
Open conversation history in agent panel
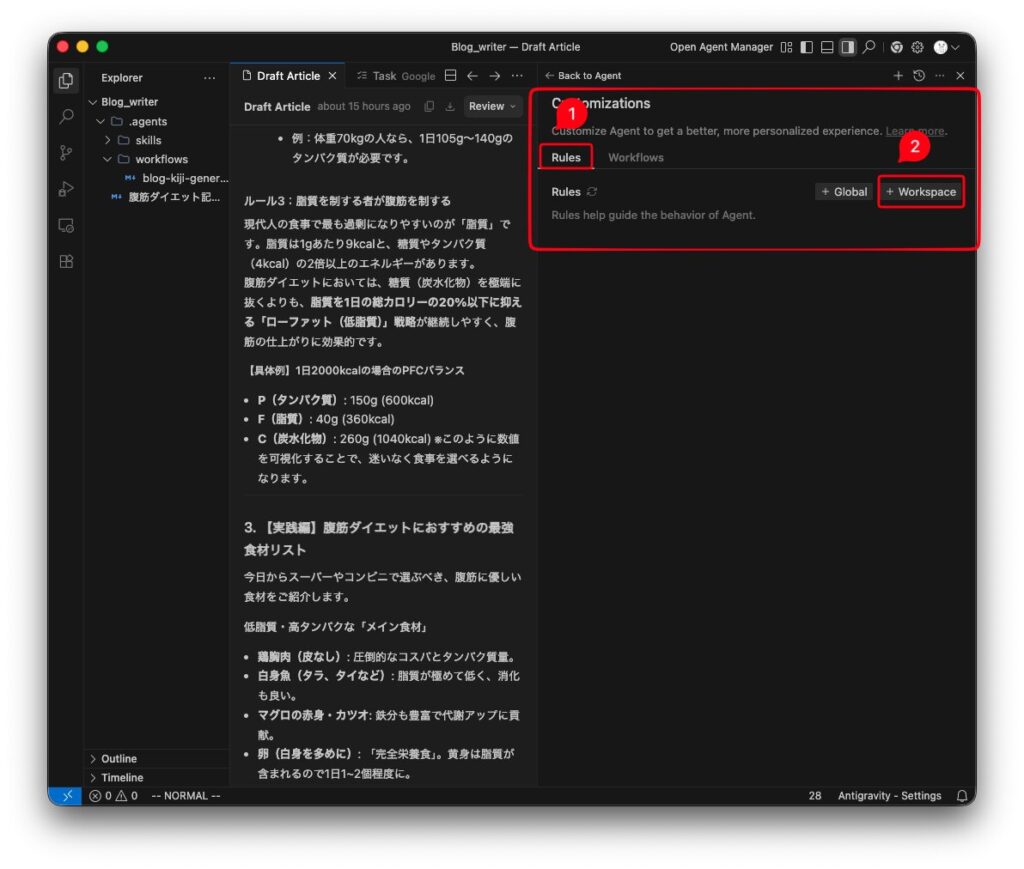point(919,76)
